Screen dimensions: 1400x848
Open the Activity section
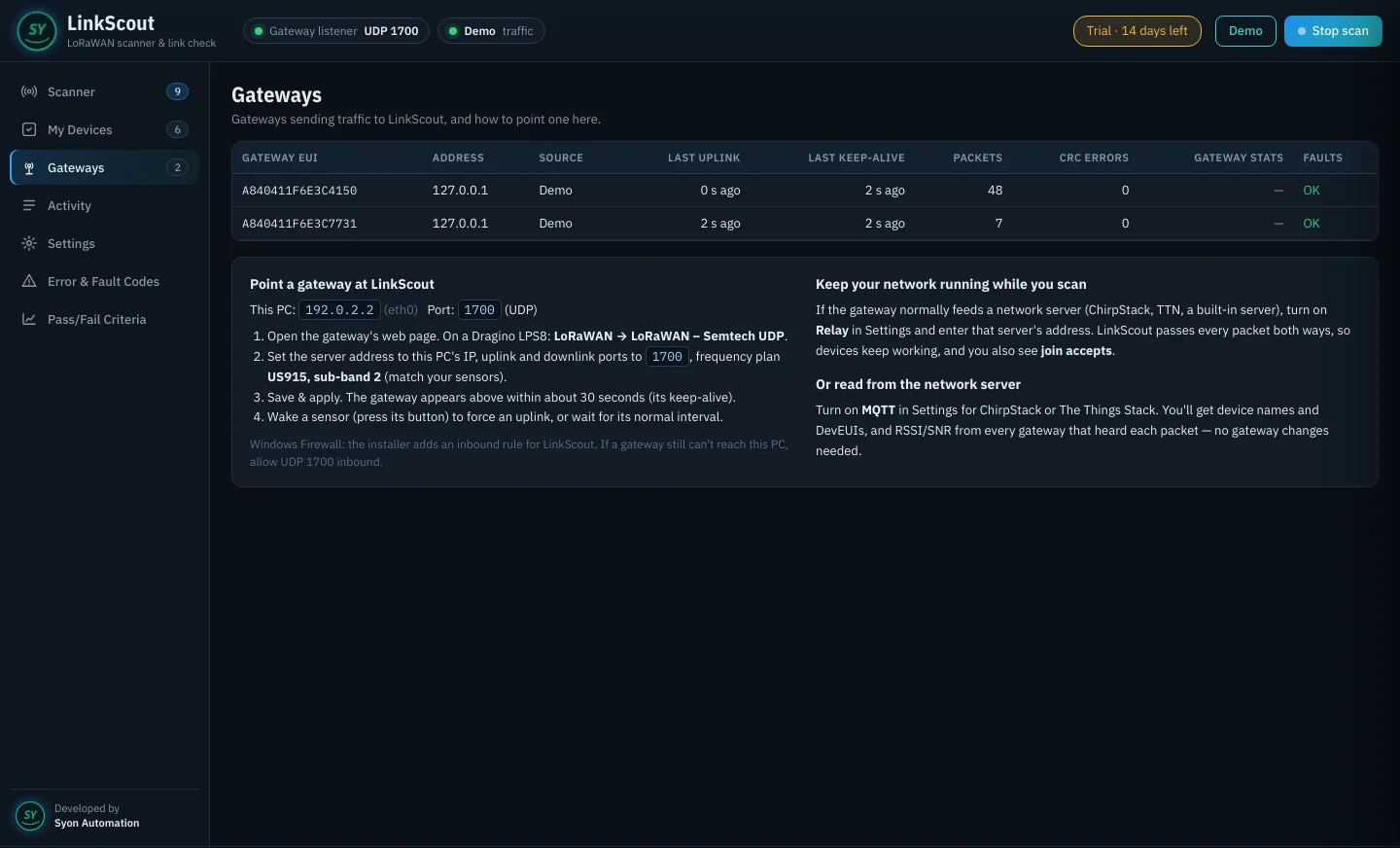(104, 205)
